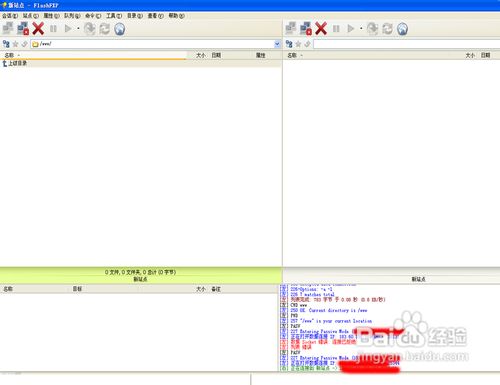Viewport: 500px width, 385px height.
Task: Sort left pane by 大小 column header
Action: pyautogui.click(x=200, y=55)
